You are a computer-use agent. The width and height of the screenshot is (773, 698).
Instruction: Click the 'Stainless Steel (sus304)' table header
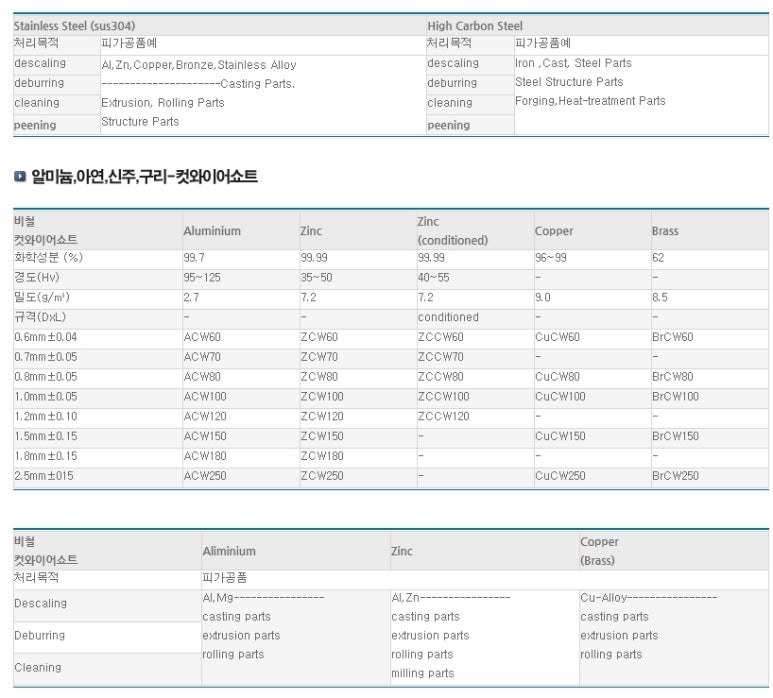click(74, 26)
